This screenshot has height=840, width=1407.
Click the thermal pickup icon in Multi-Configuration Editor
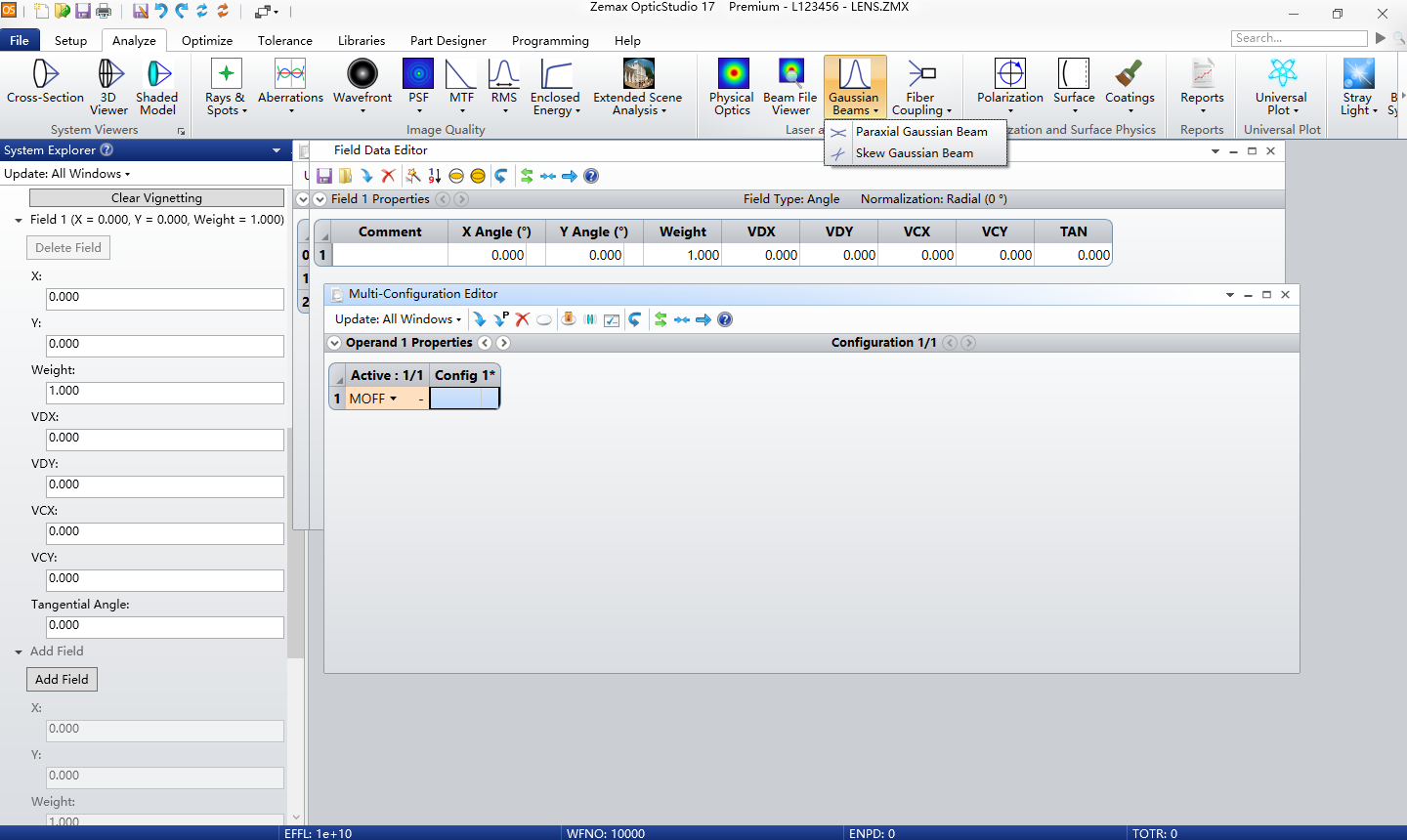(x=569, y=319)
